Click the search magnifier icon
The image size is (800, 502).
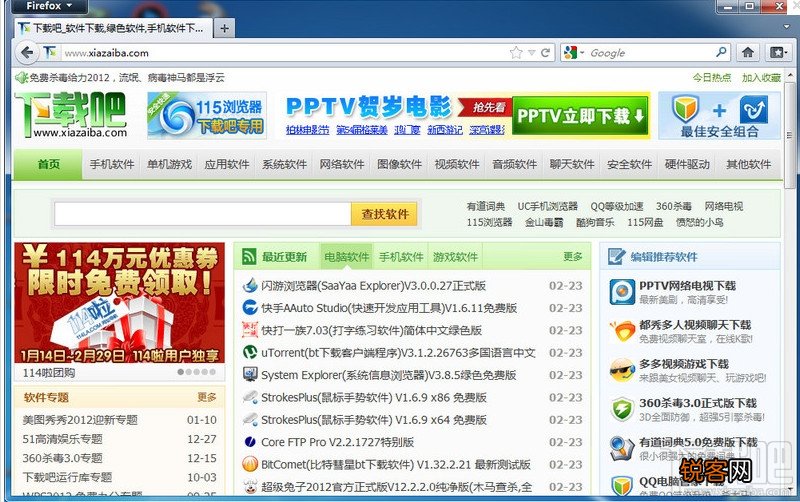pos(721,52)
